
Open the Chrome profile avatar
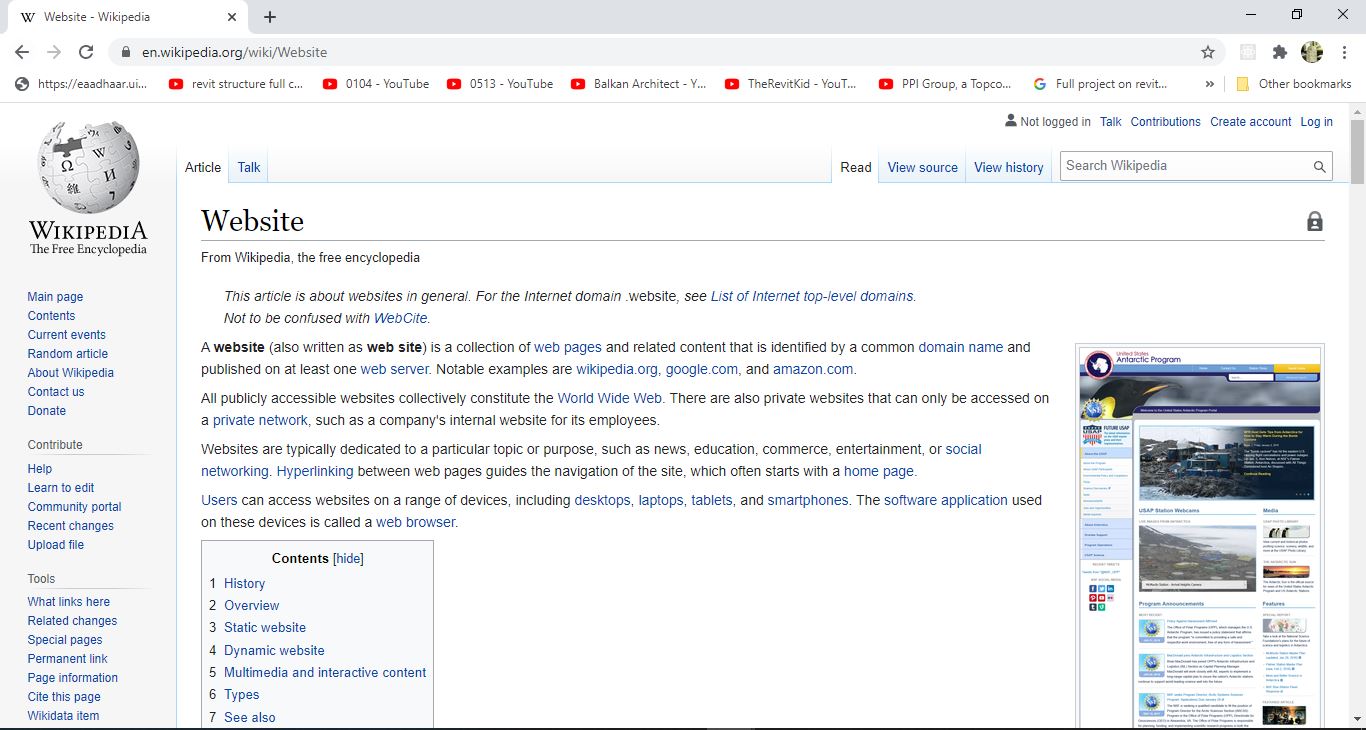(x=1311, y=52)
